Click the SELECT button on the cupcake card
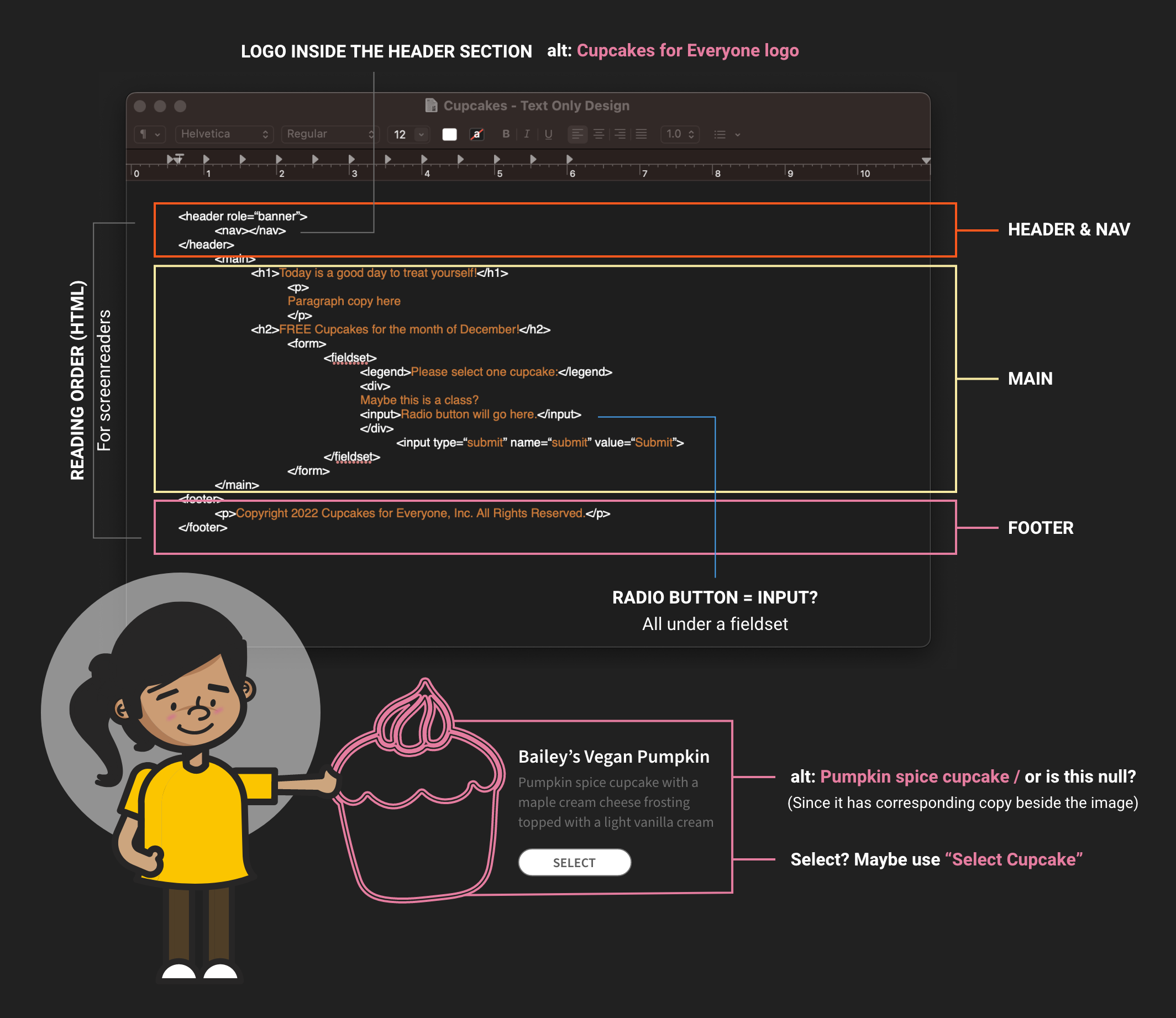Image resolution: width=1176 pixels, height=1018 pixels. [x=574, y=862]
